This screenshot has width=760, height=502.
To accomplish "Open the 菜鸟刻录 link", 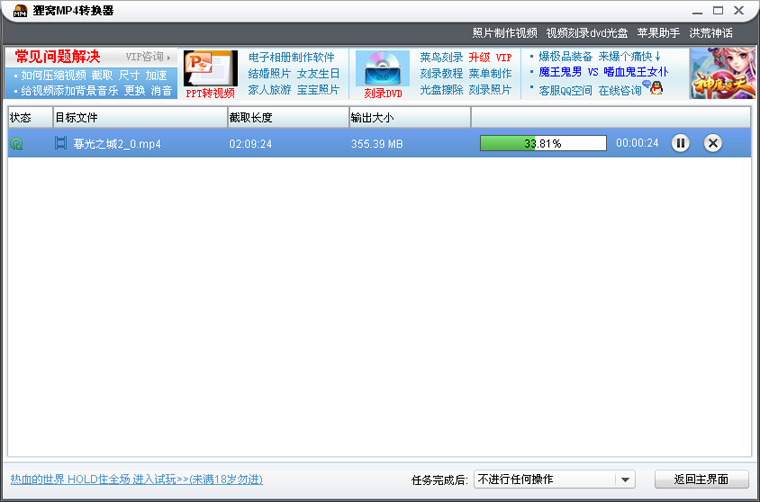I will [x=442, y=57].
